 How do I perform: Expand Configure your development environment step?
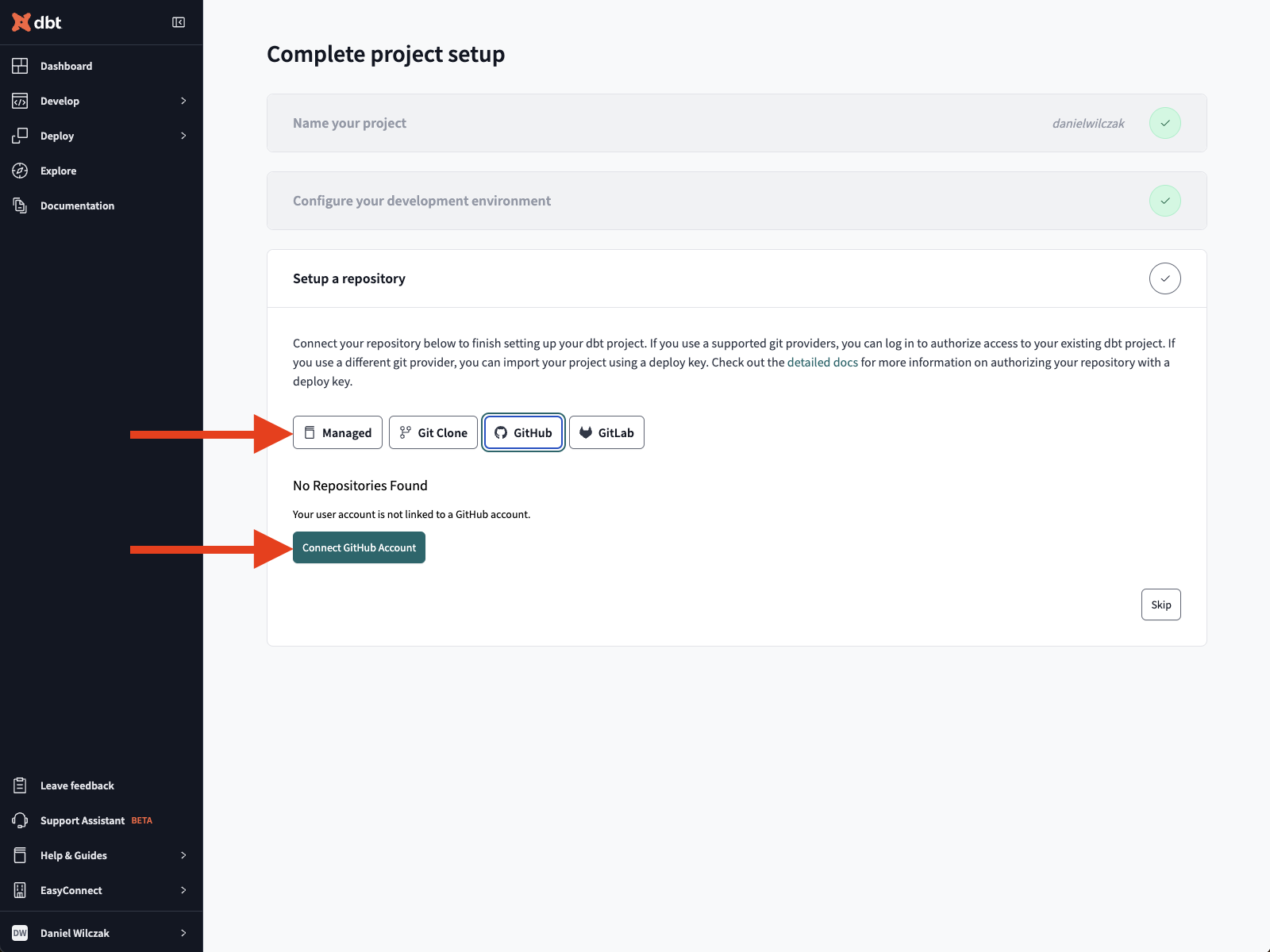pos(737,201)
